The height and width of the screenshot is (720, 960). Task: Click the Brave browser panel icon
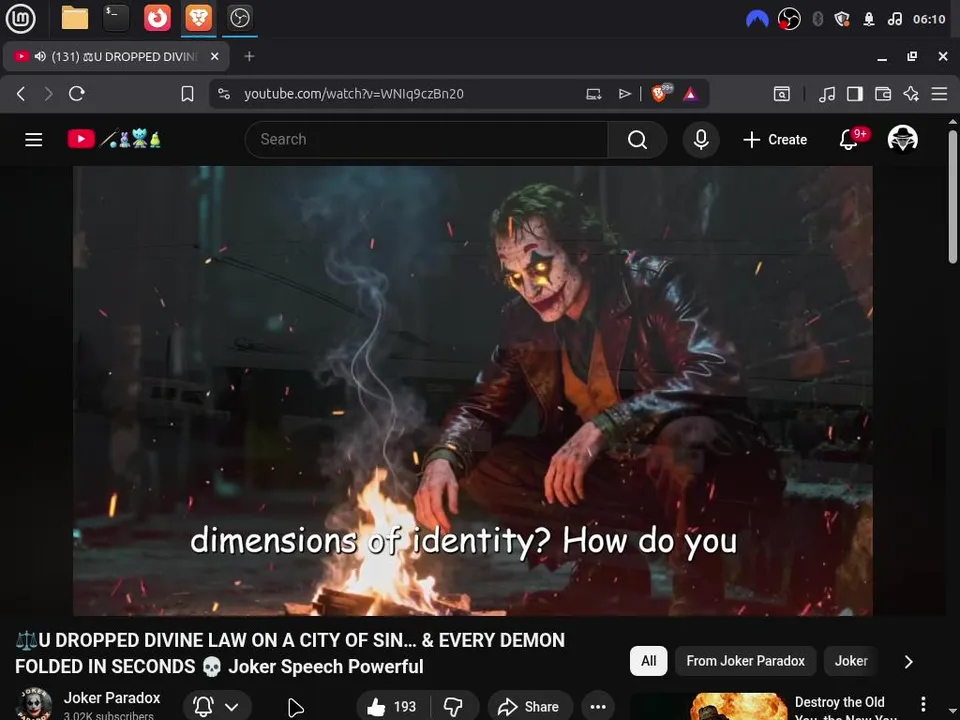point(198,18)
